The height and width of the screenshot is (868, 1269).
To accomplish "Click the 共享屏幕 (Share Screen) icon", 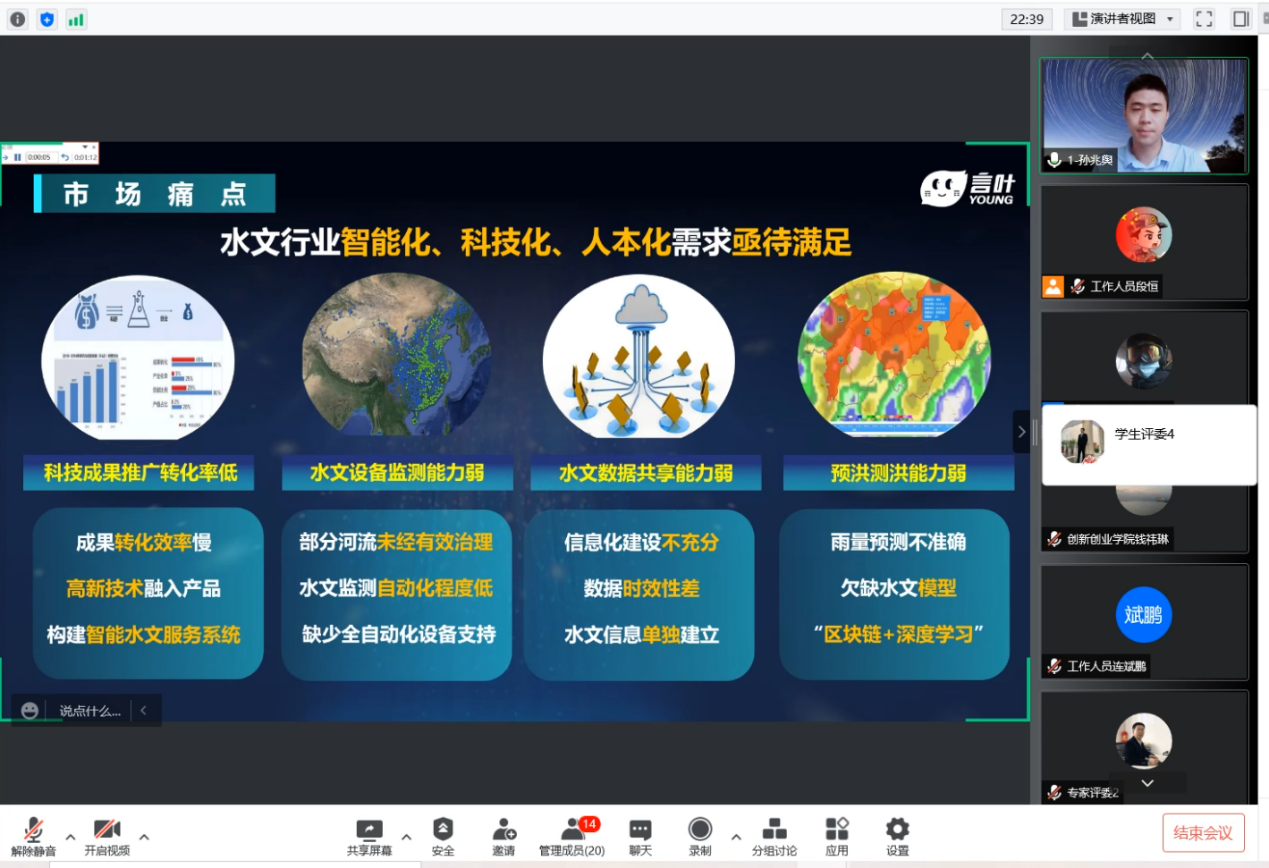I will [369, 835].
